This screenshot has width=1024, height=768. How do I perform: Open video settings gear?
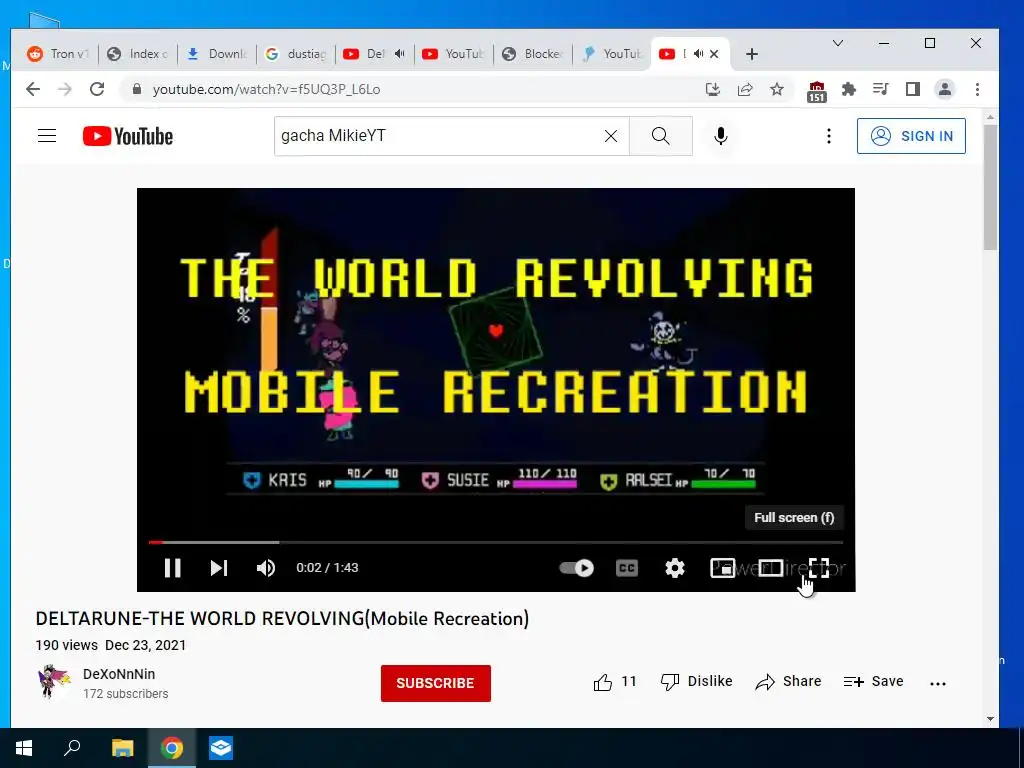pos(675,568)
